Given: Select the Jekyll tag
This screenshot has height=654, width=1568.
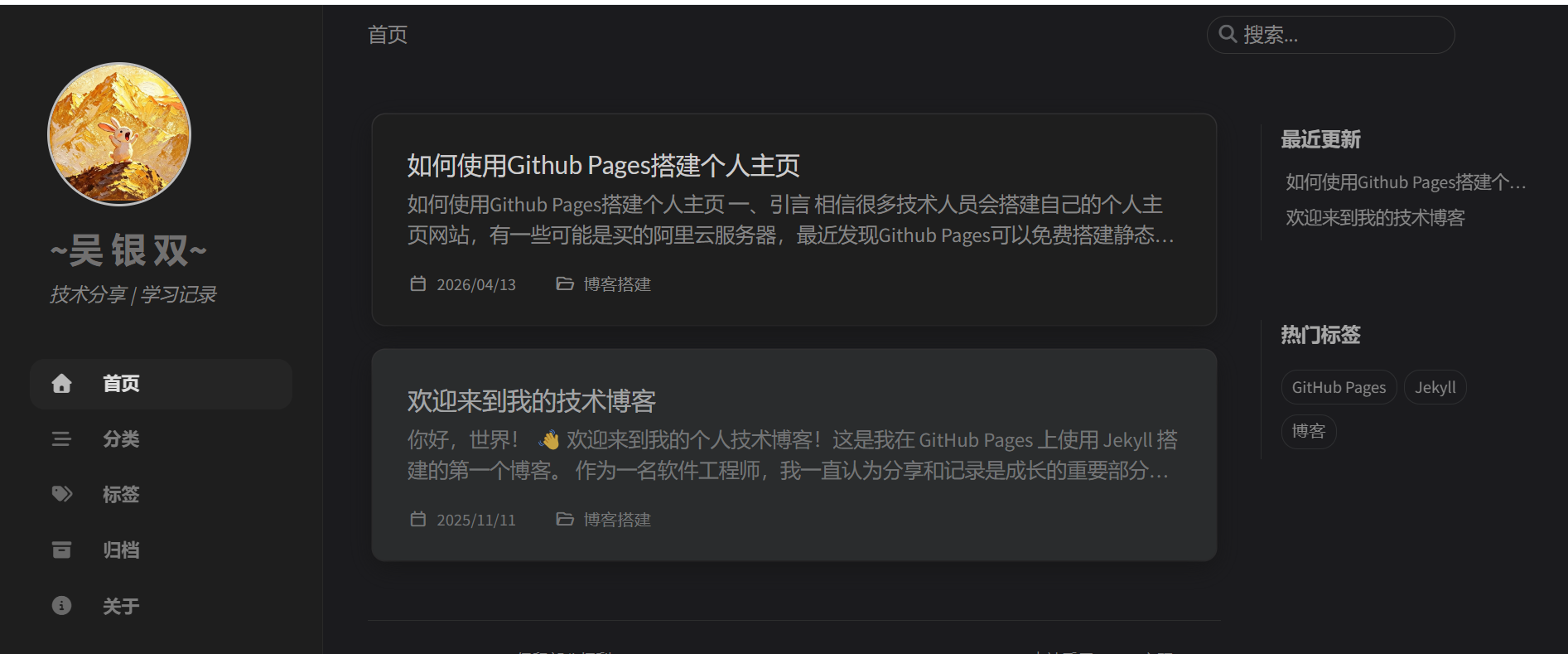Looking at the screenshot, I should [1435, 388].
